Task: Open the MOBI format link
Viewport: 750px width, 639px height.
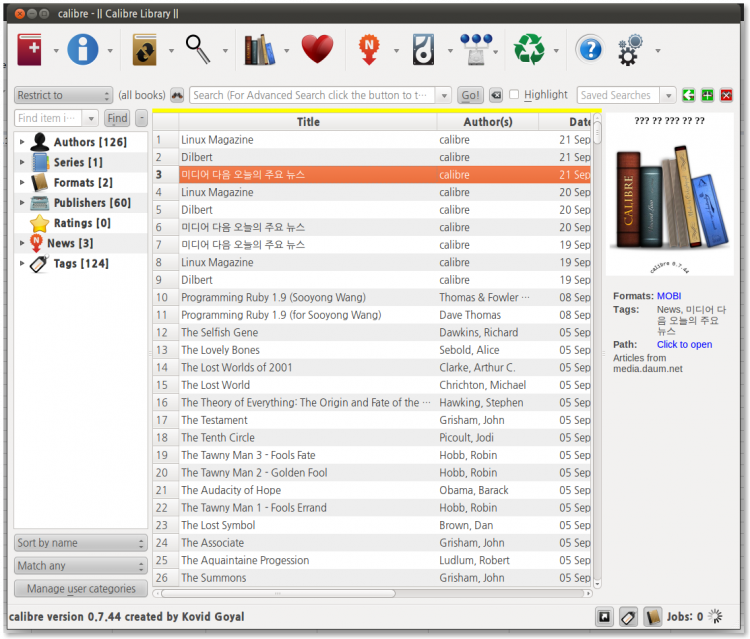Action: (x=669, y=296)
